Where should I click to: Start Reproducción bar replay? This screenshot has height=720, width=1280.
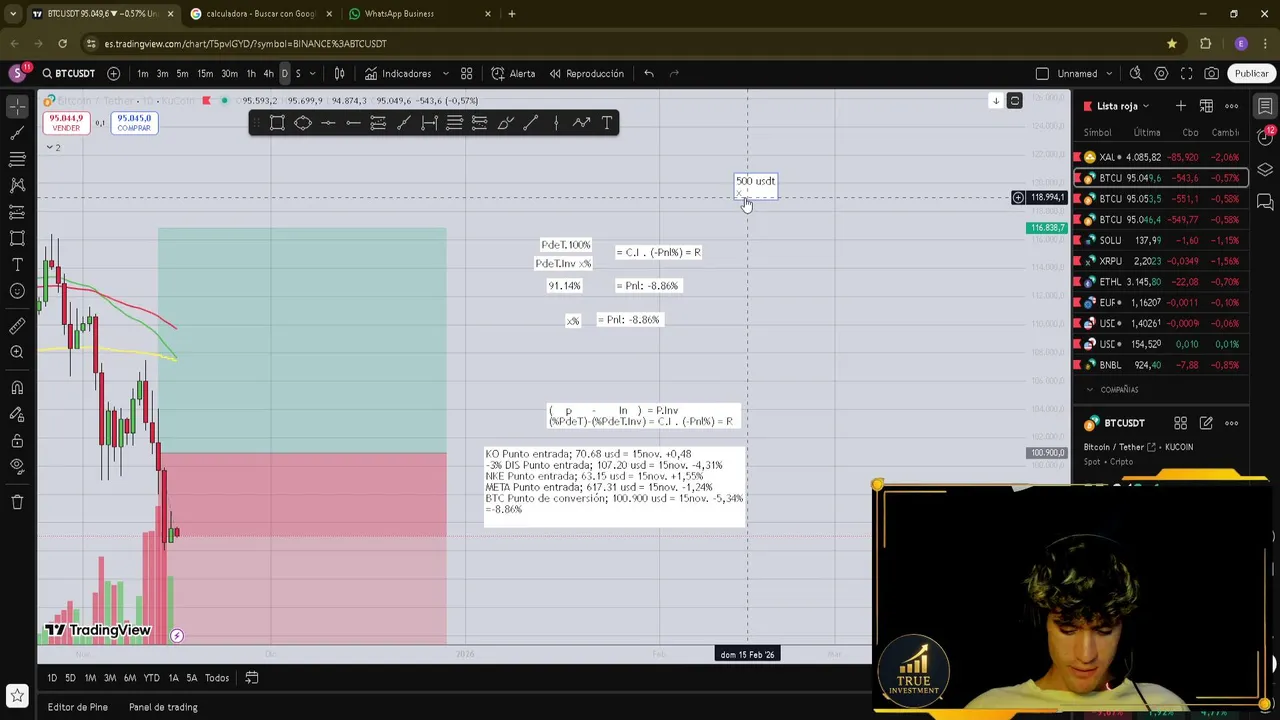(x=586, y=73)
